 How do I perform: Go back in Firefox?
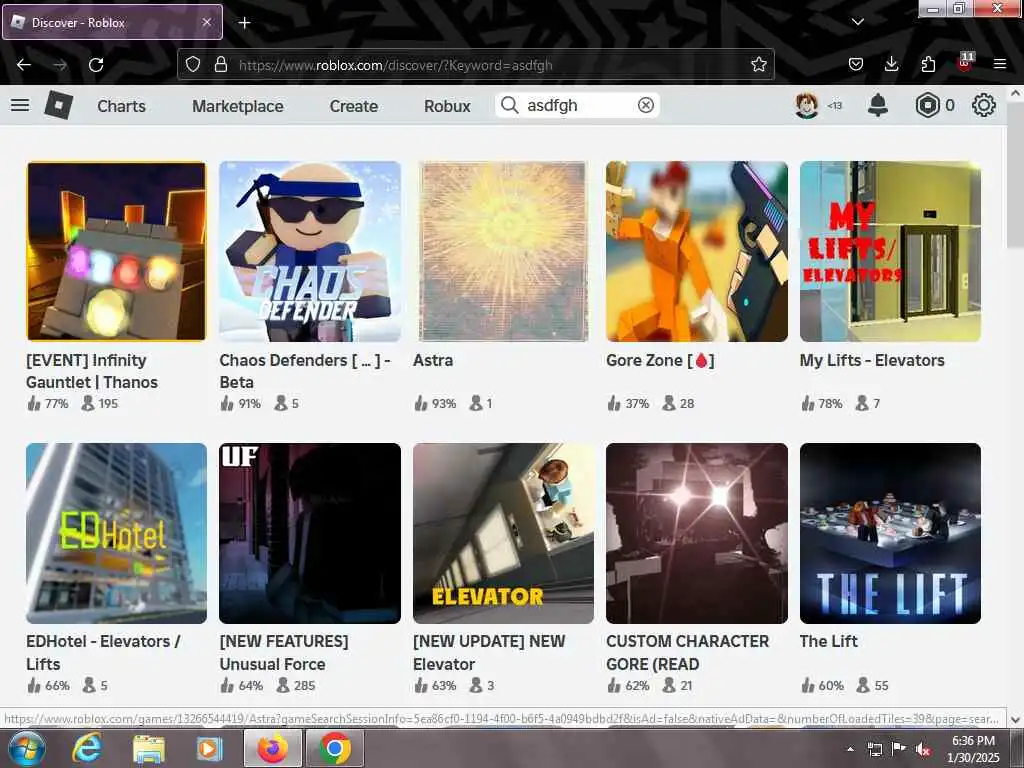click(24, 65)
